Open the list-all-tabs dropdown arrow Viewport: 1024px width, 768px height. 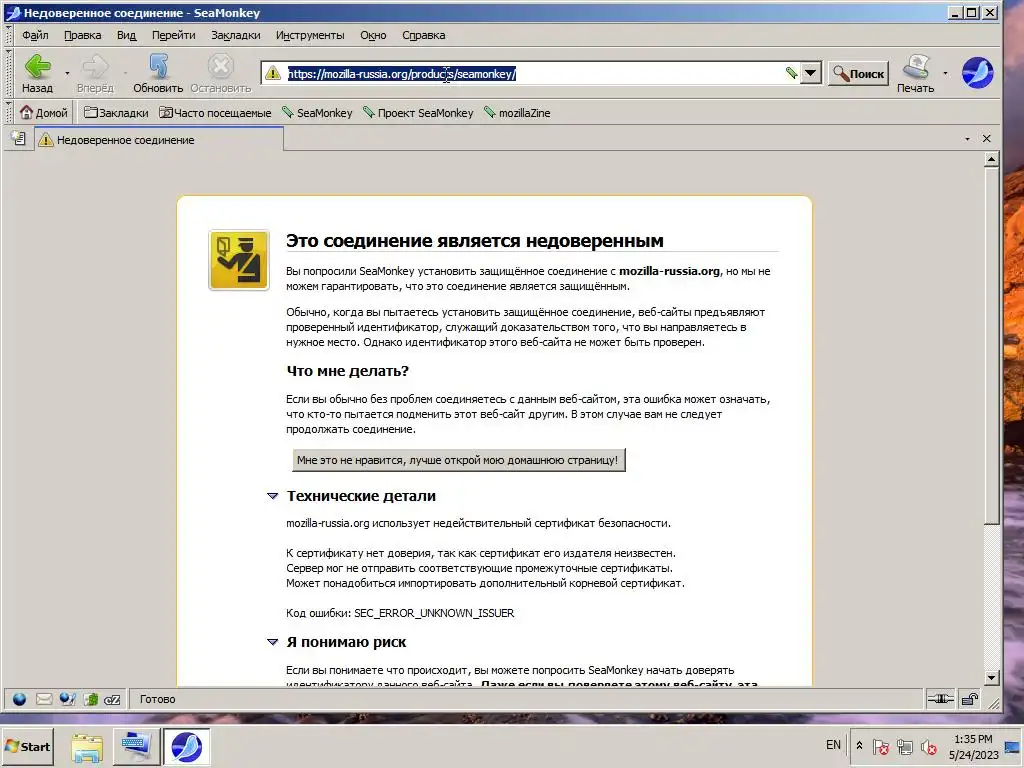click(x=967, y=138)
